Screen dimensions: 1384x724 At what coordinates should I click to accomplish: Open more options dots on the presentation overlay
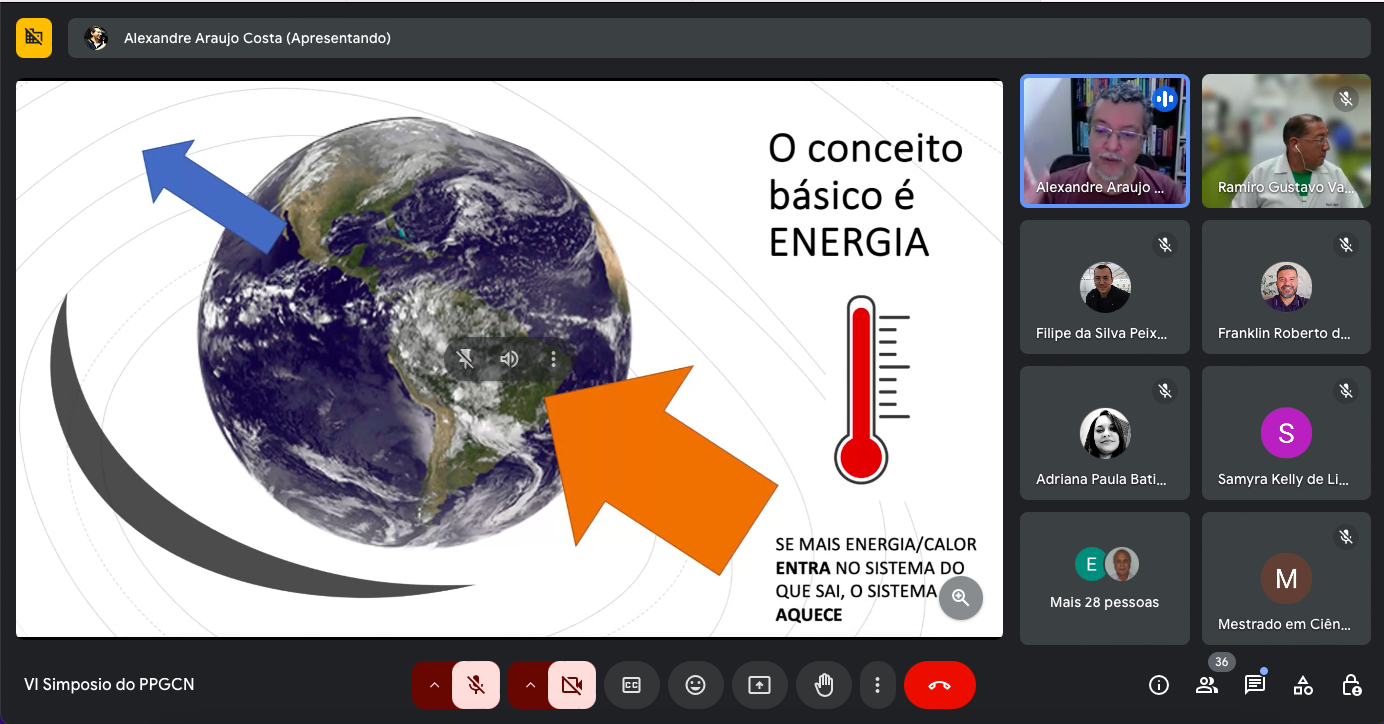click(x=553, y=359)
